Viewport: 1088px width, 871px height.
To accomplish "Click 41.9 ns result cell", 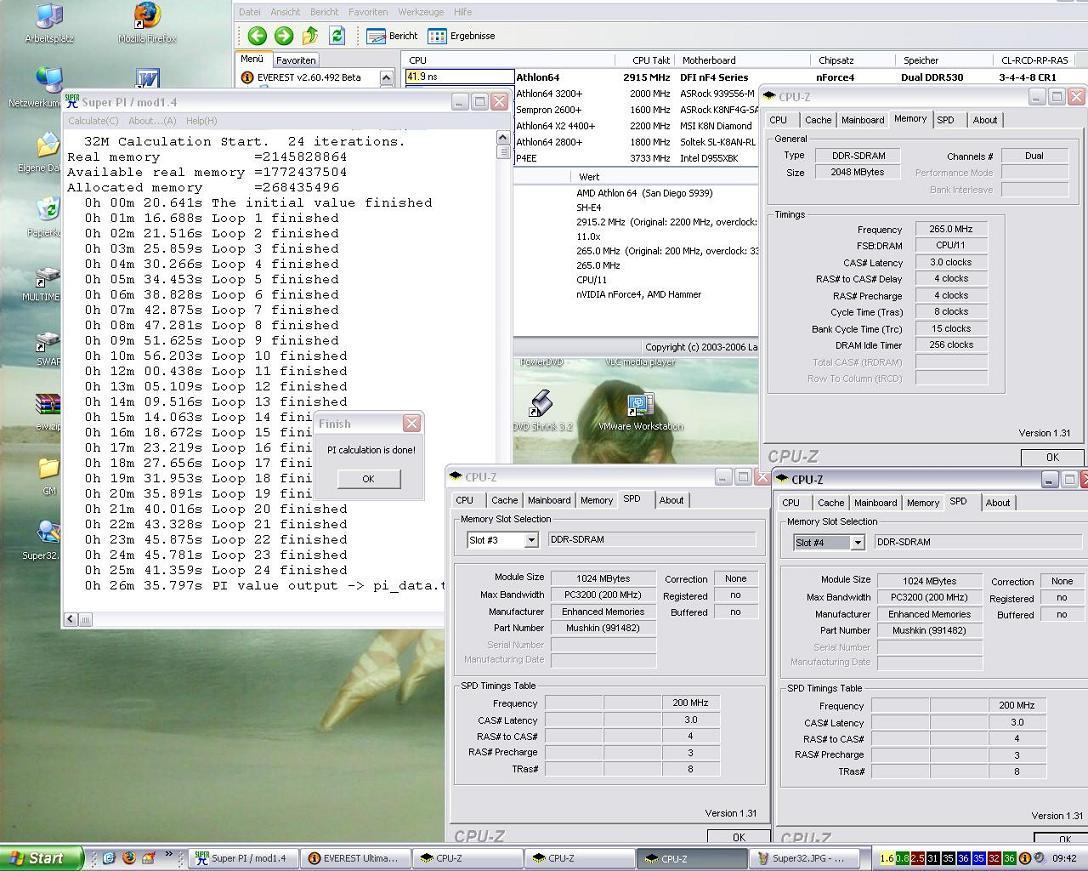I will (459, 77).
